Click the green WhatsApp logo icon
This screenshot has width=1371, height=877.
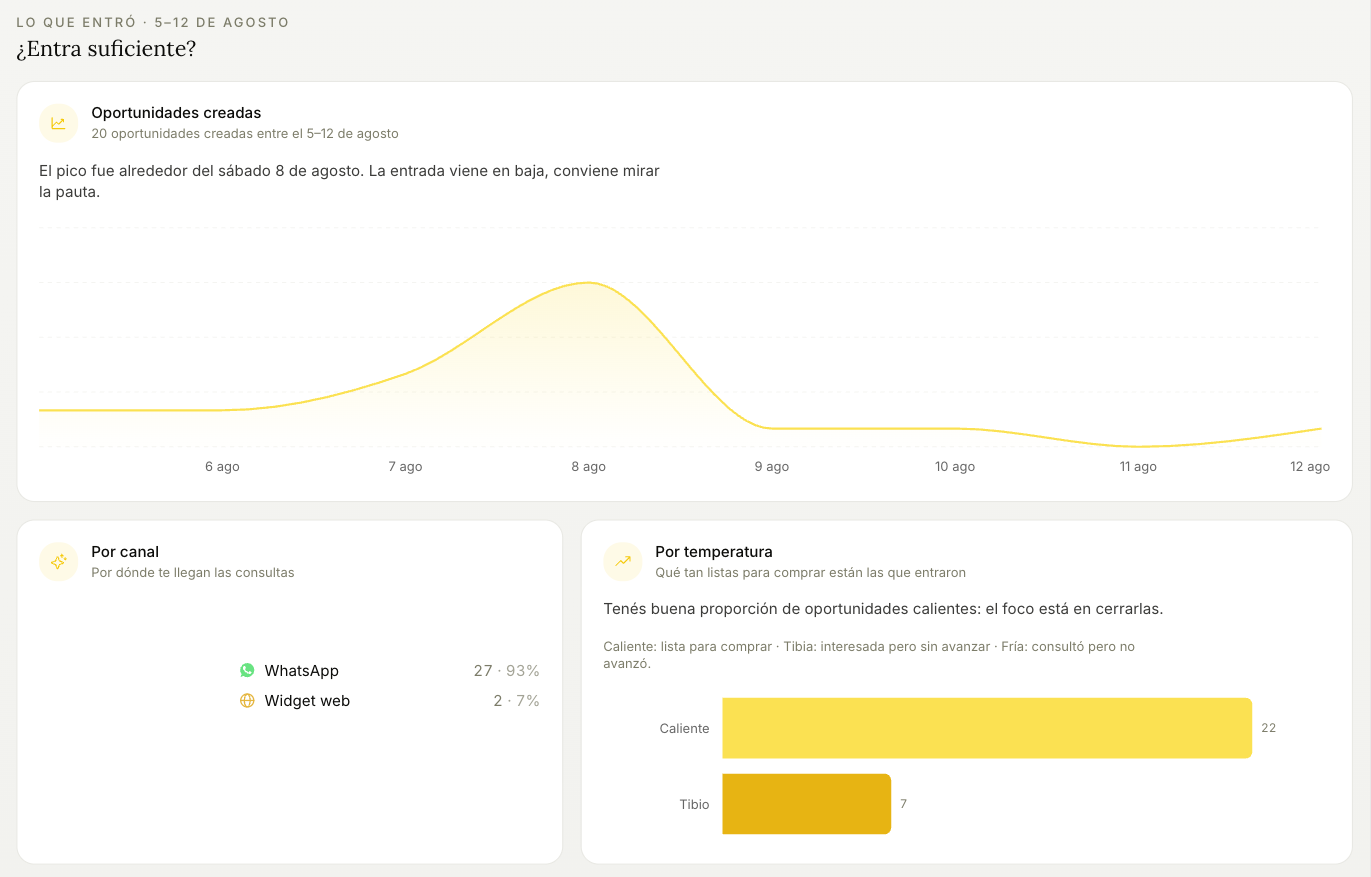pyautogui.click(x=247, y=670)
